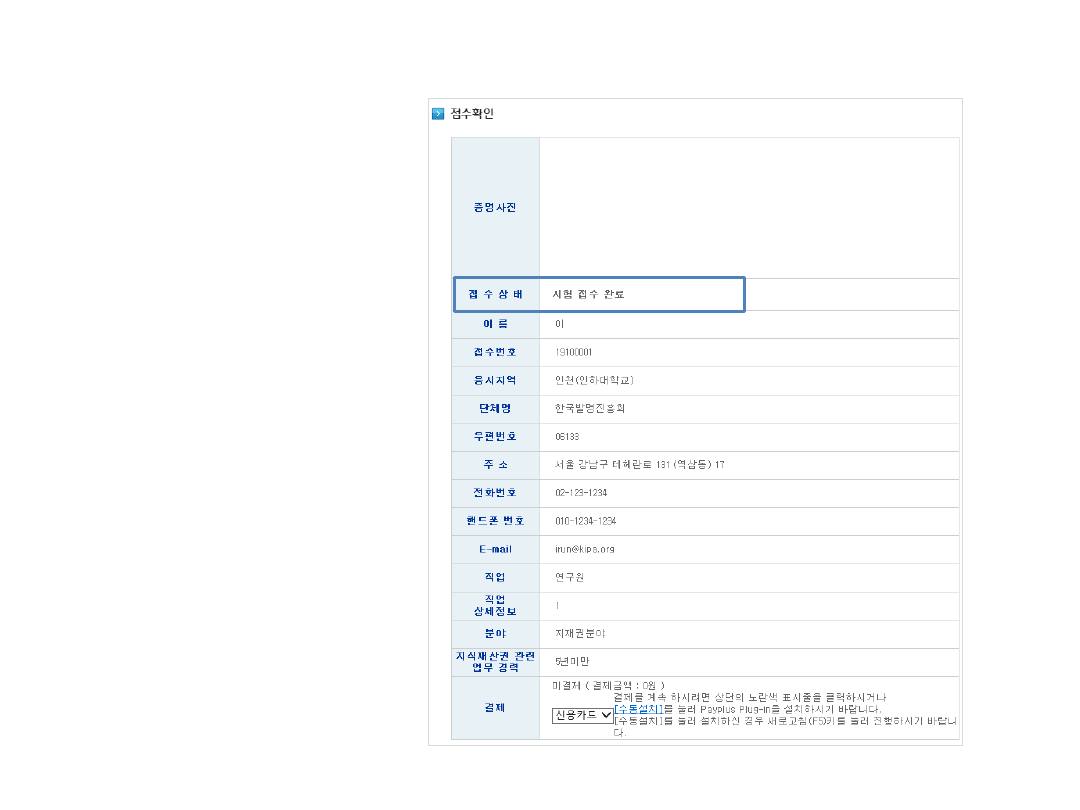This screenshot has width=1080, height=810.
Task: Click the career value 5년미만
Action: pos(572,662)
